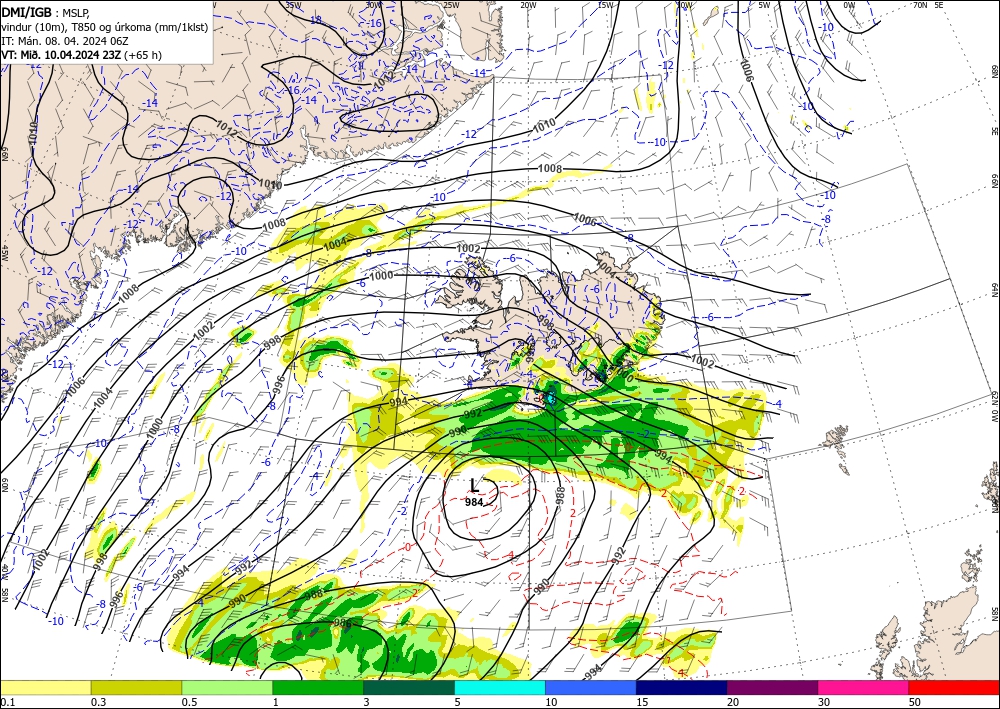Click the pink 30–50 mm legend swatch

(x=864, y=687)
